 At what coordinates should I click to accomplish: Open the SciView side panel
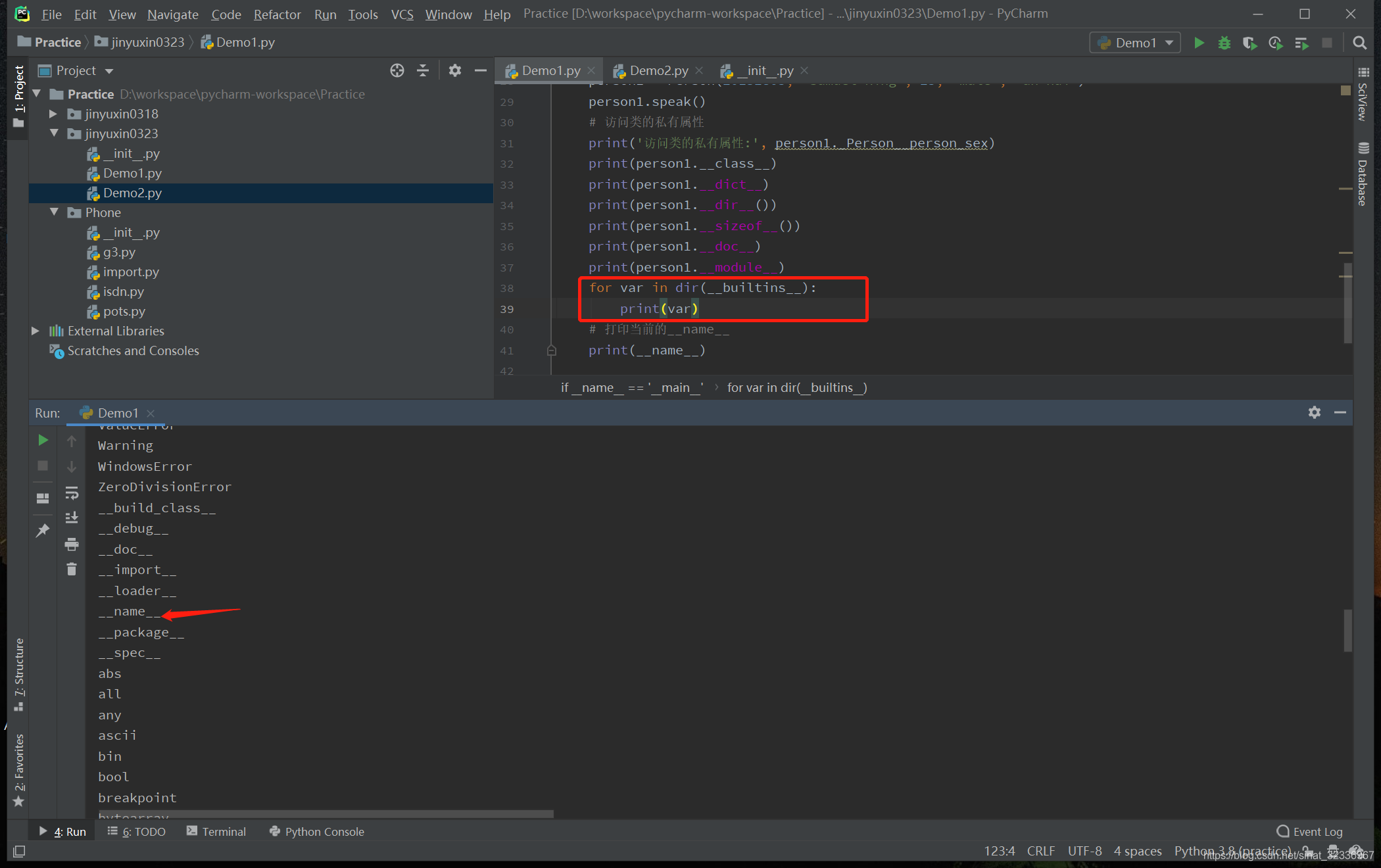(x=1363, y=93)
